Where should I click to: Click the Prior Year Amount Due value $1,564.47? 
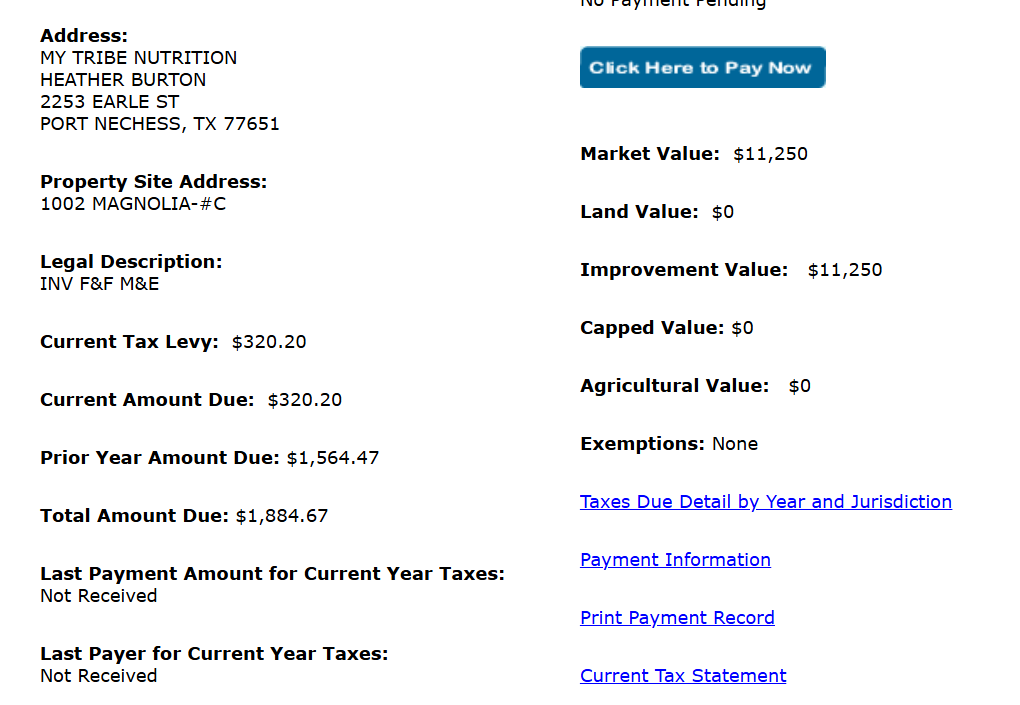point(333,458)
